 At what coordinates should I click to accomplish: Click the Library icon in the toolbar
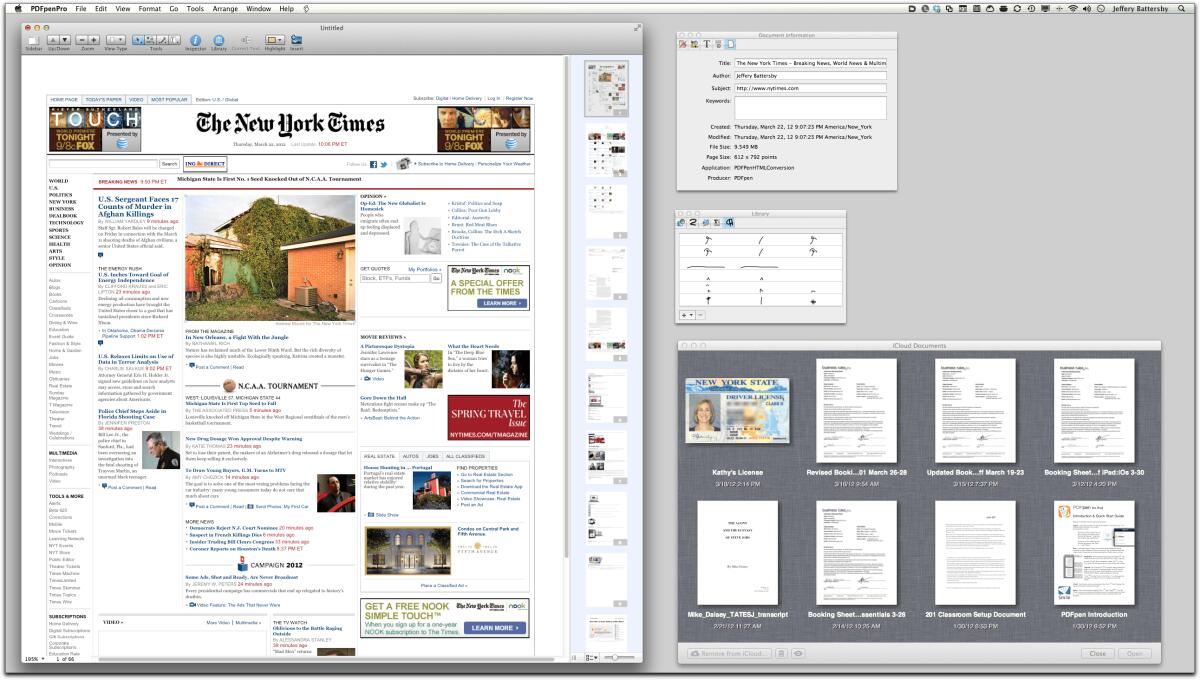pos(219,42)
